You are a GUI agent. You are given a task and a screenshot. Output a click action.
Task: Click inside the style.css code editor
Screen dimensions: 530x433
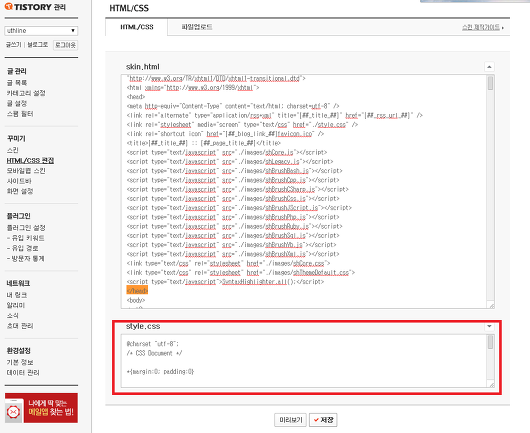point(304,361)
